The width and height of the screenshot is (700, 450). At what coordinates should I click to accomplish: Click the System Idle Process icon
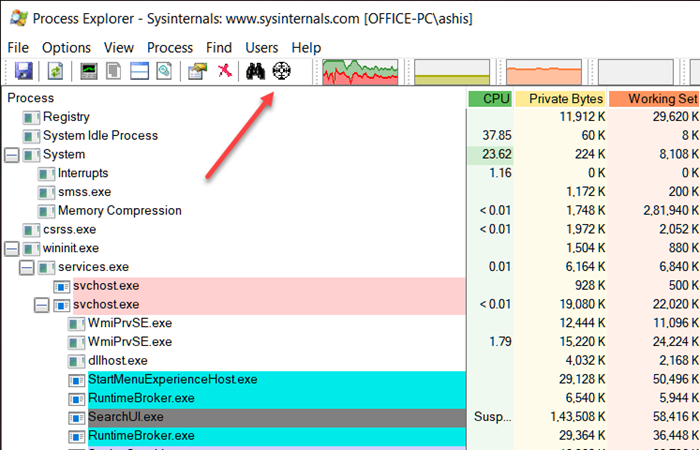(31, 136)
